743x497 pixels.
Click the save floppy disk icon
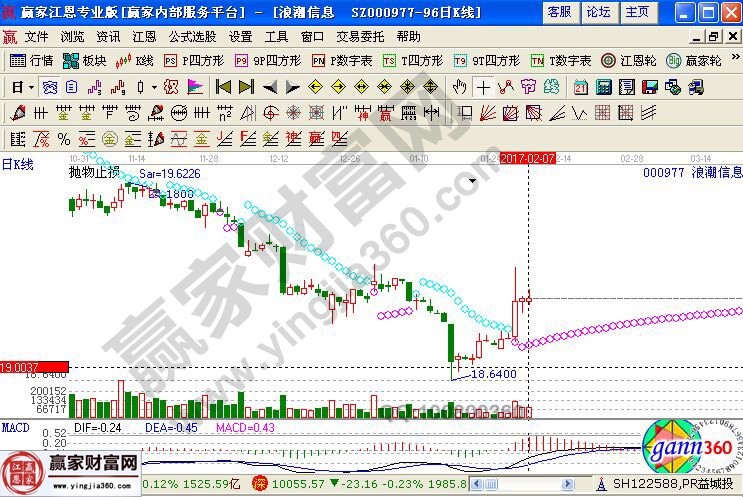pos(651,87)
